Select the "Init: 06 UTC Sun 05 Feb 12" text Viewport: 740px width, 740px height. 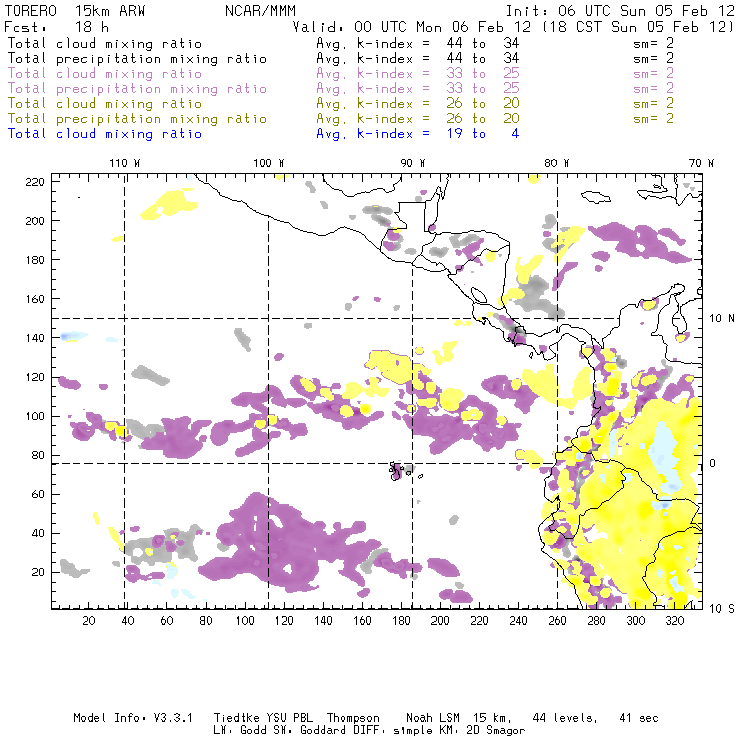click(x=620, y=11)
